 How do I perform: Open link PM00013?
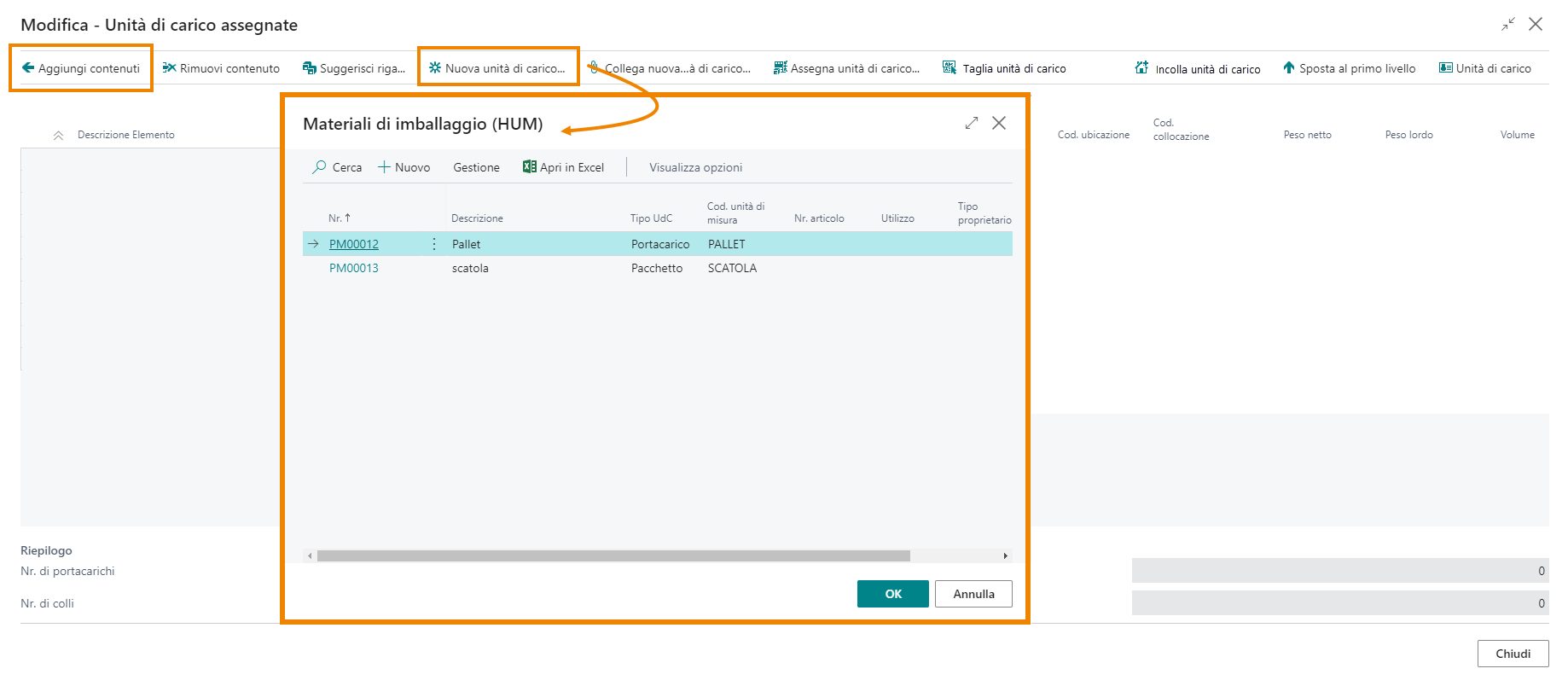pos(354,268)
